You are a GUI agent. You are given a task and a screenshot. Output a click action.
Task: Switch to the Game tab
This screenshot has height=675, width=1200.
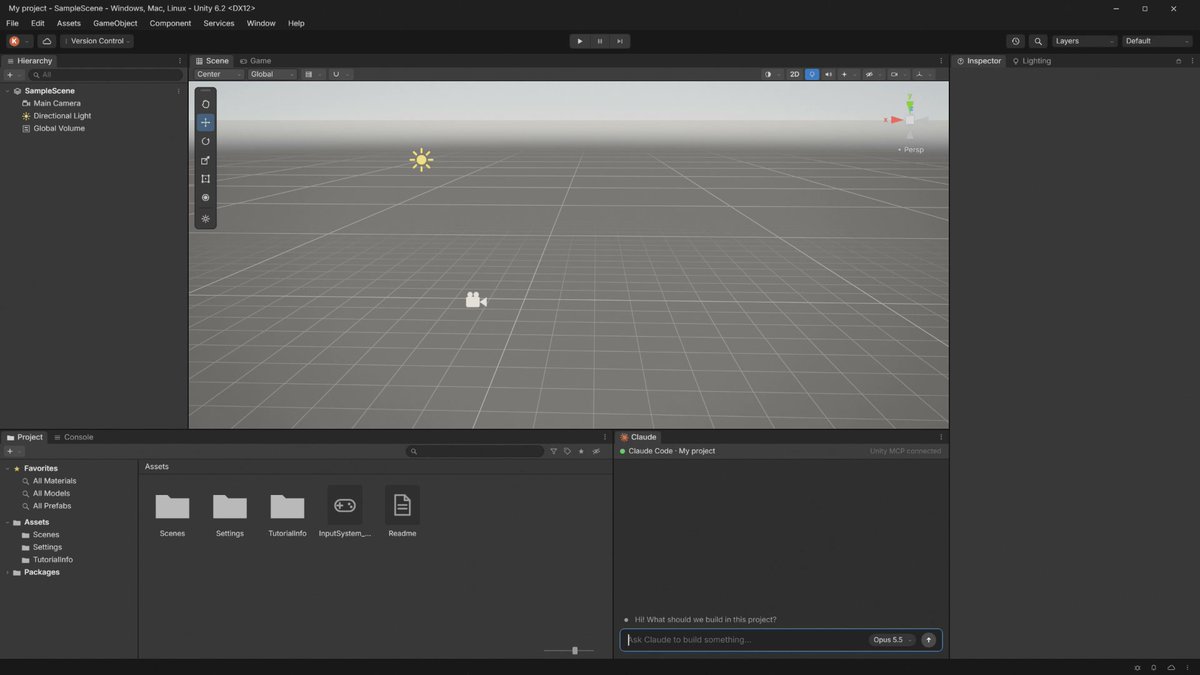tap(255, 61)
